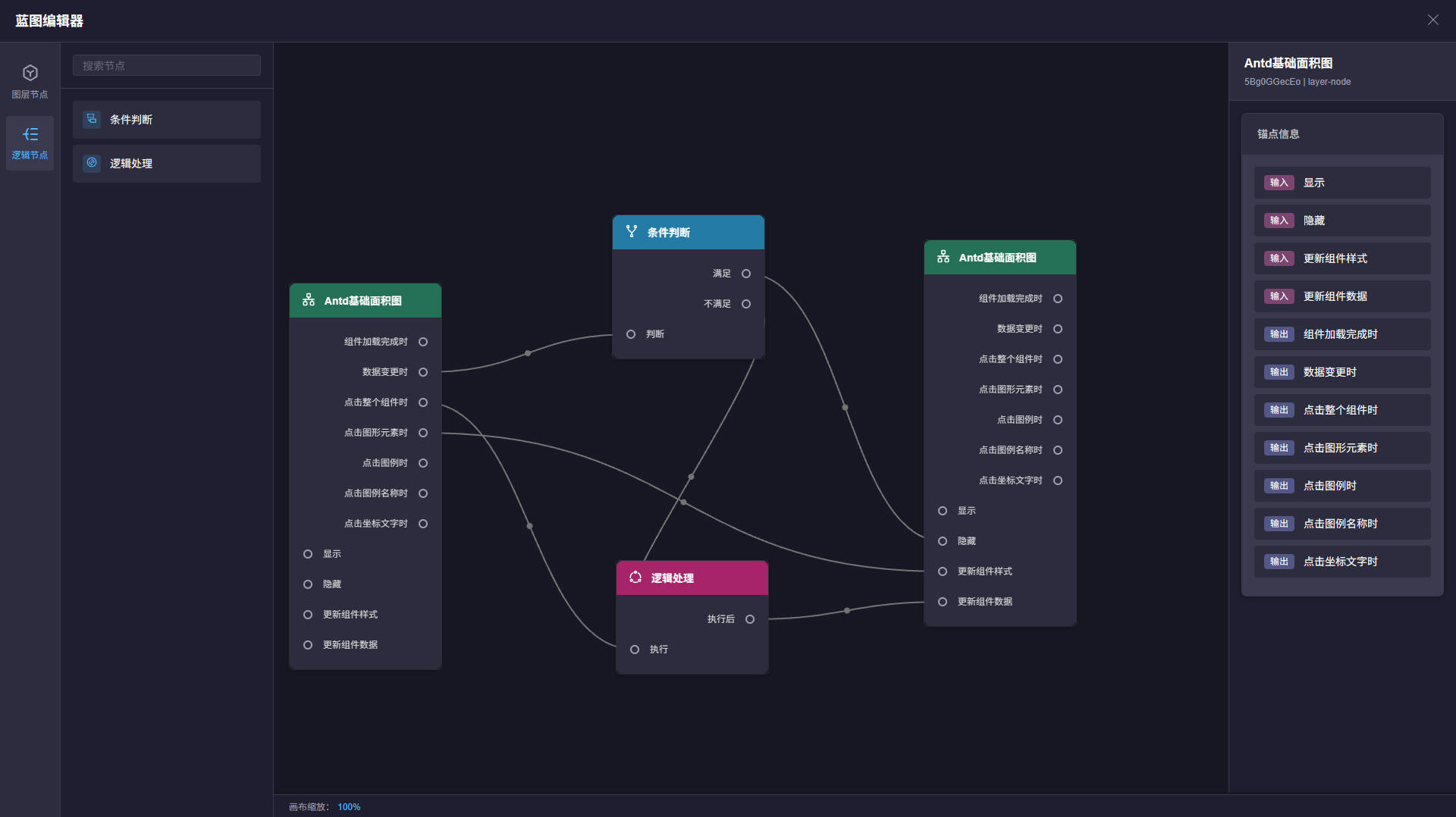The height and width of the screenshot is (817, 1456).
Task: Click left node's 隐藏 input port
Action: 308,584
